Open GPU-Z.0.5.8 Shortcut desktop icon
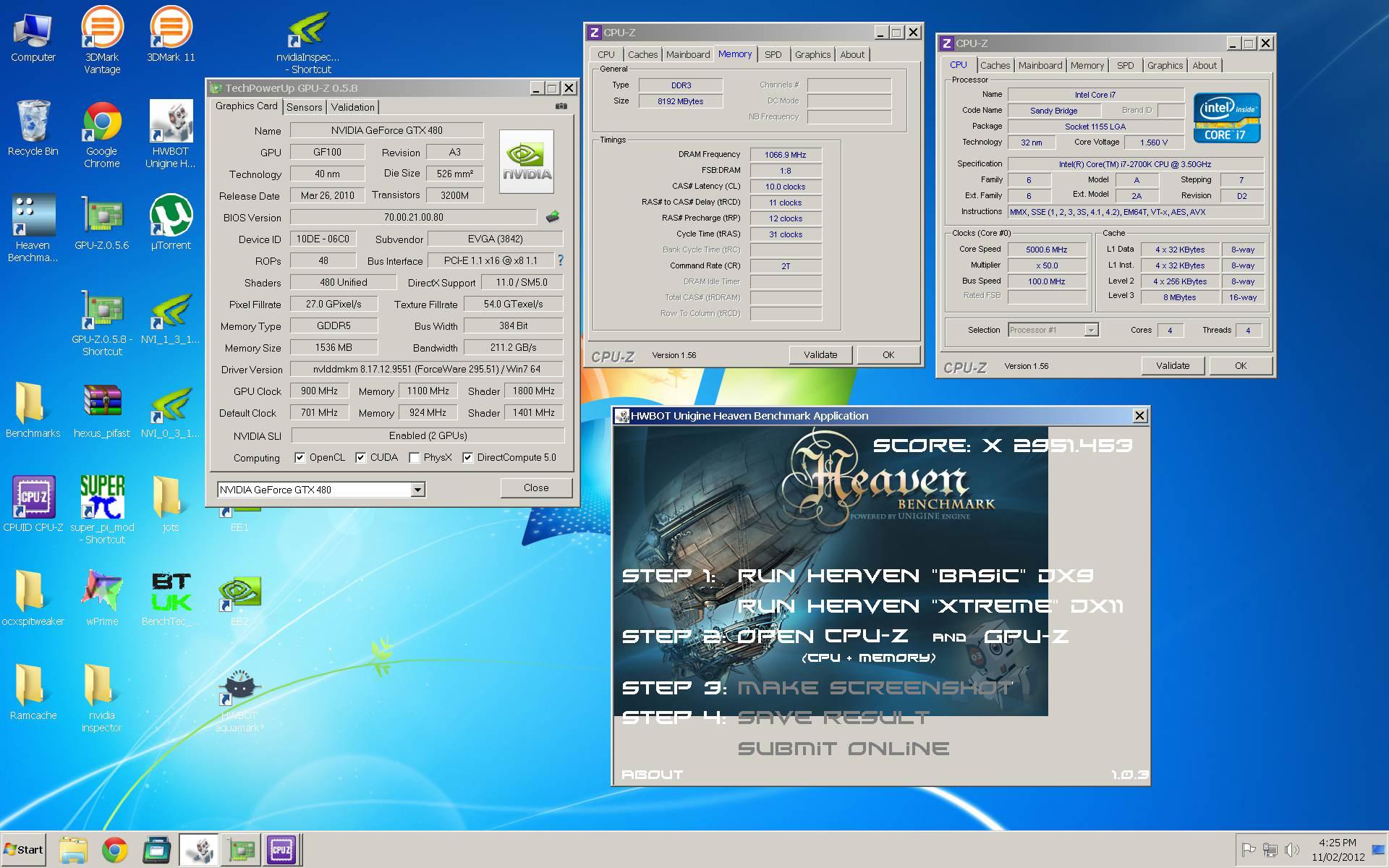 tap(102, 323)
